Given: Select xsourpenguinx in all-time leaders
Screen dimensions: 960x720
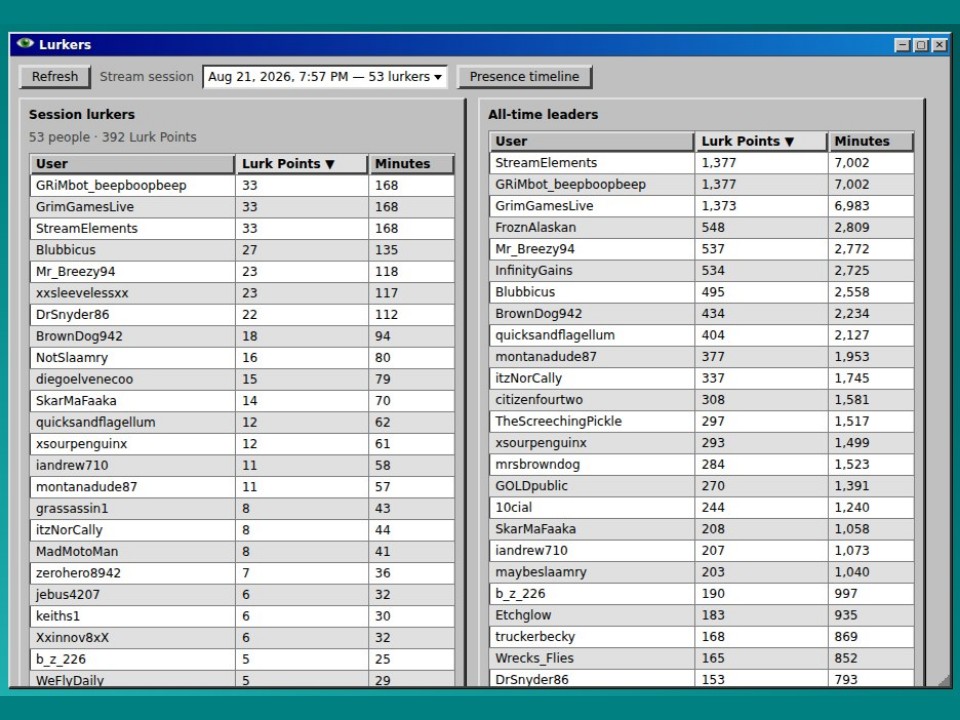Looking at the screenshot, I should click(702, 443).
